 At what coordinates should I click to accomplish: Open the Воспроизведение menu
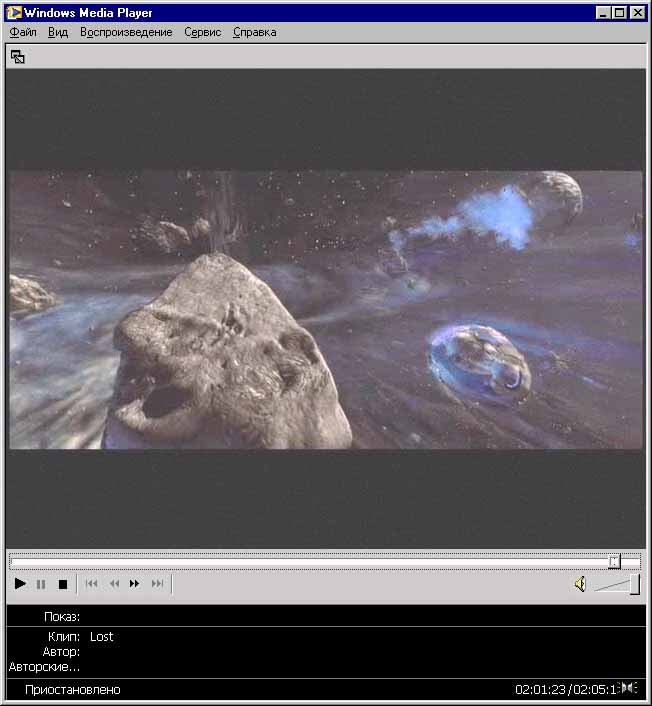(126, 32)
